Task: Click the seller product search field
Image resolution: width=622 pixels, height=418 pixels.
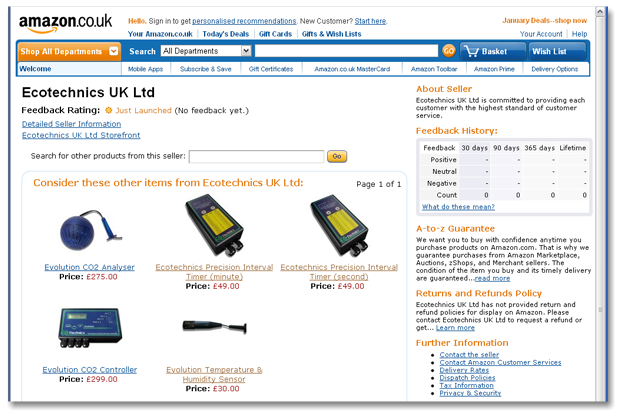Action: coord(256,156)
